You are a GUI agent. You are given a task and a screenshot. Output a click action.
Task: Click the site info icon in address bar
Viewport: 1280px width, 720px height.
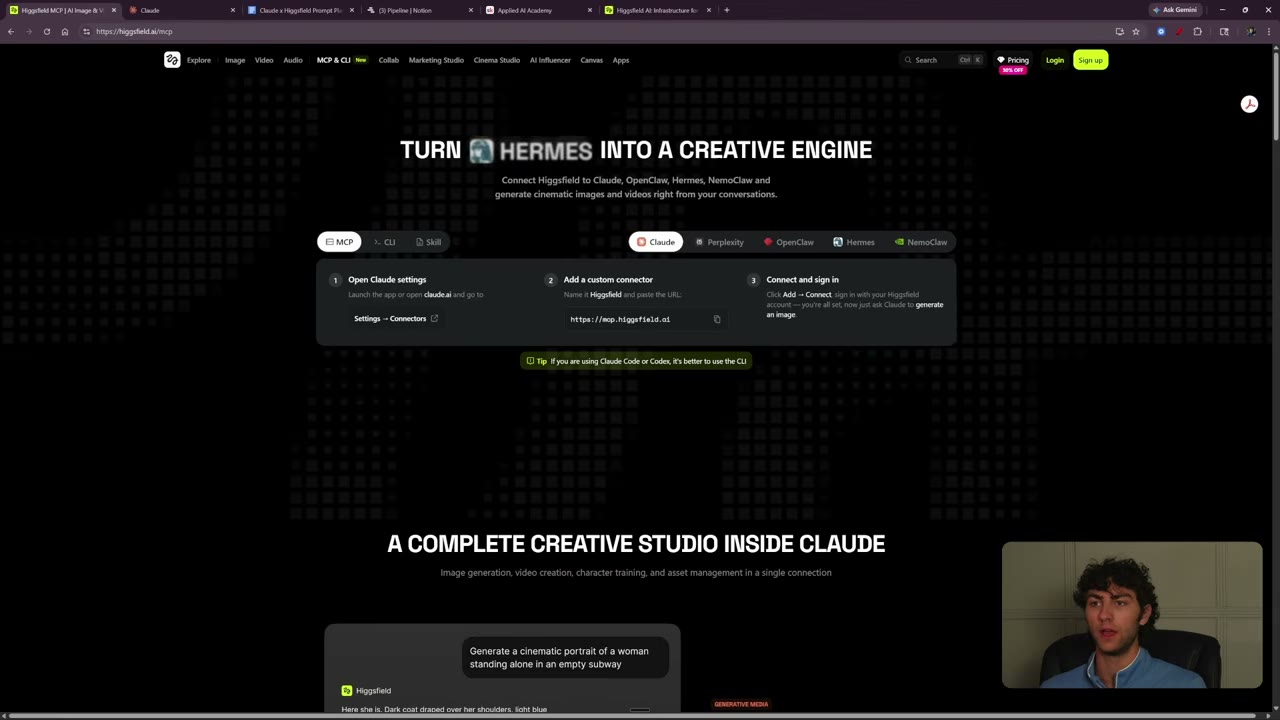[x=86, y=31]
